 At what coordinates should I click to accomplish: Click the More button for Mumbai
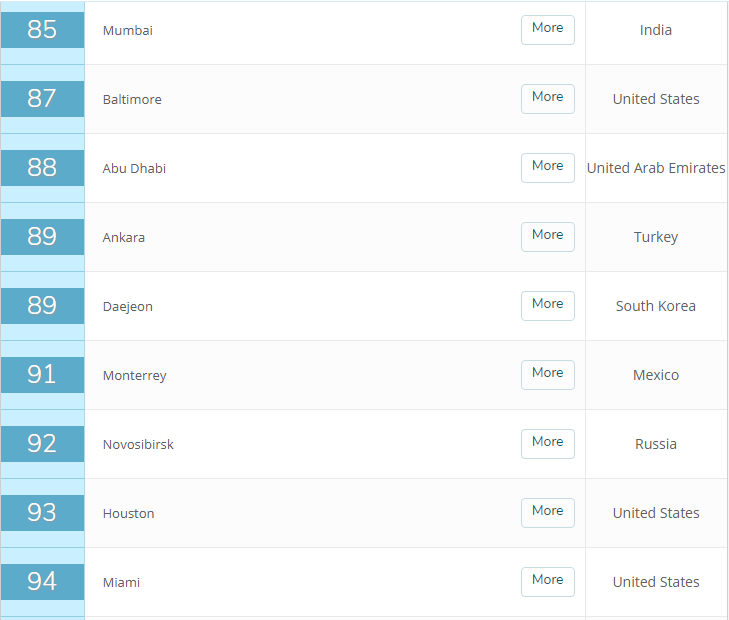[x=547, y=29]
